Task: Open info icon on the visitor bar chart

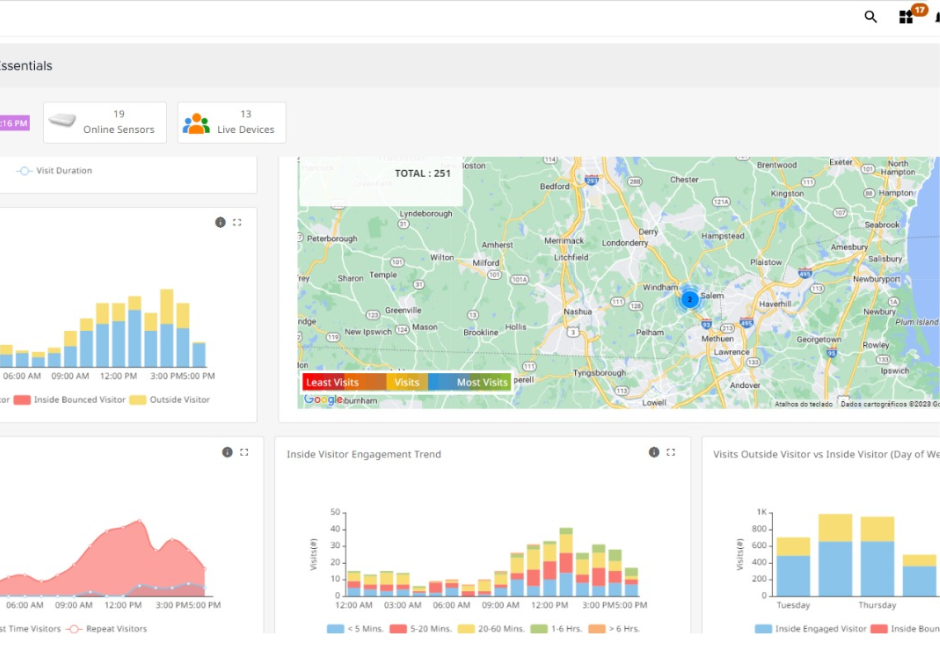Action: pos(220,222)
